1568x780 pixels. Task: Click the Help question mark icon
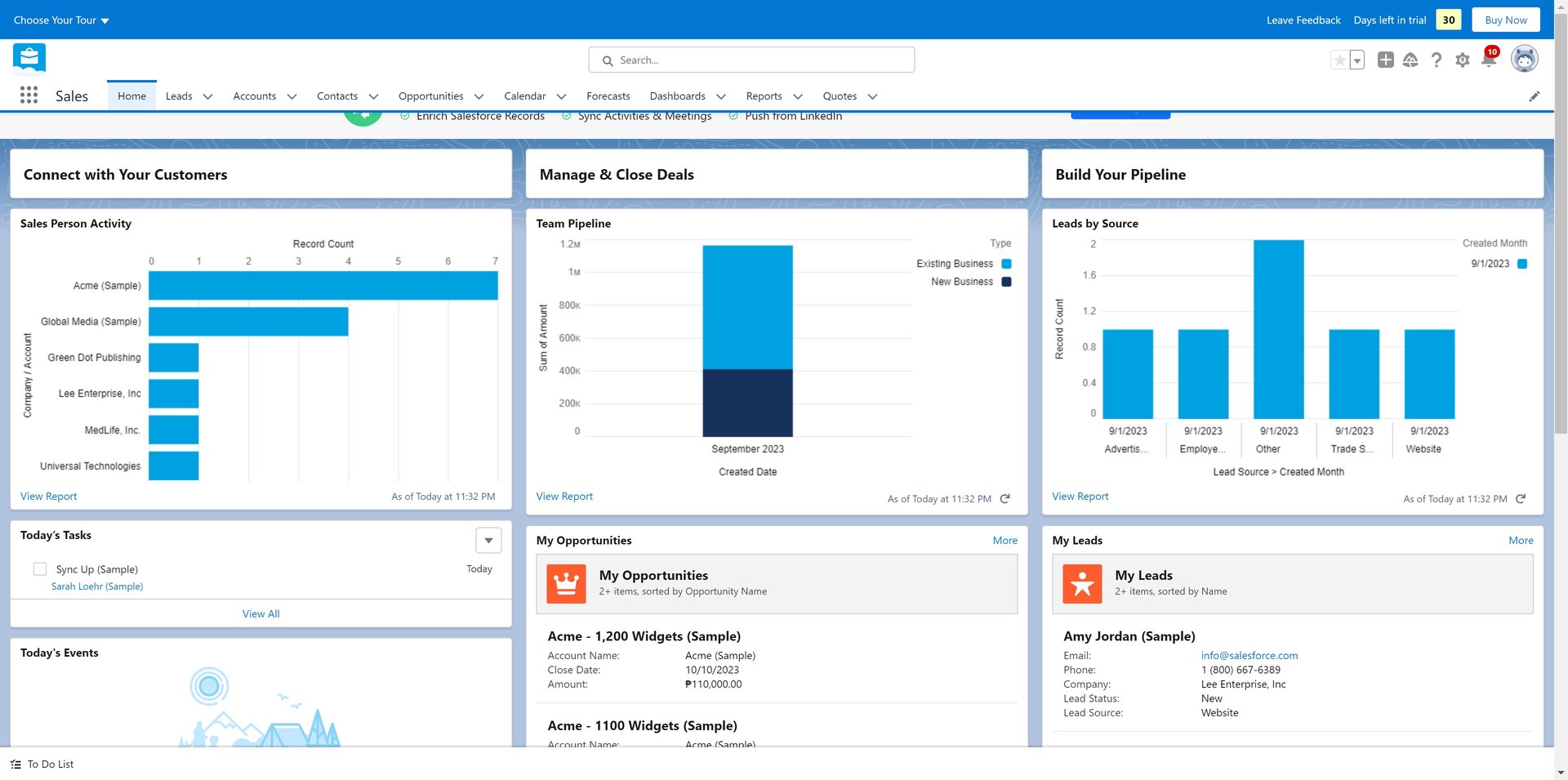pyautogui.click(x=1436, y=60)
